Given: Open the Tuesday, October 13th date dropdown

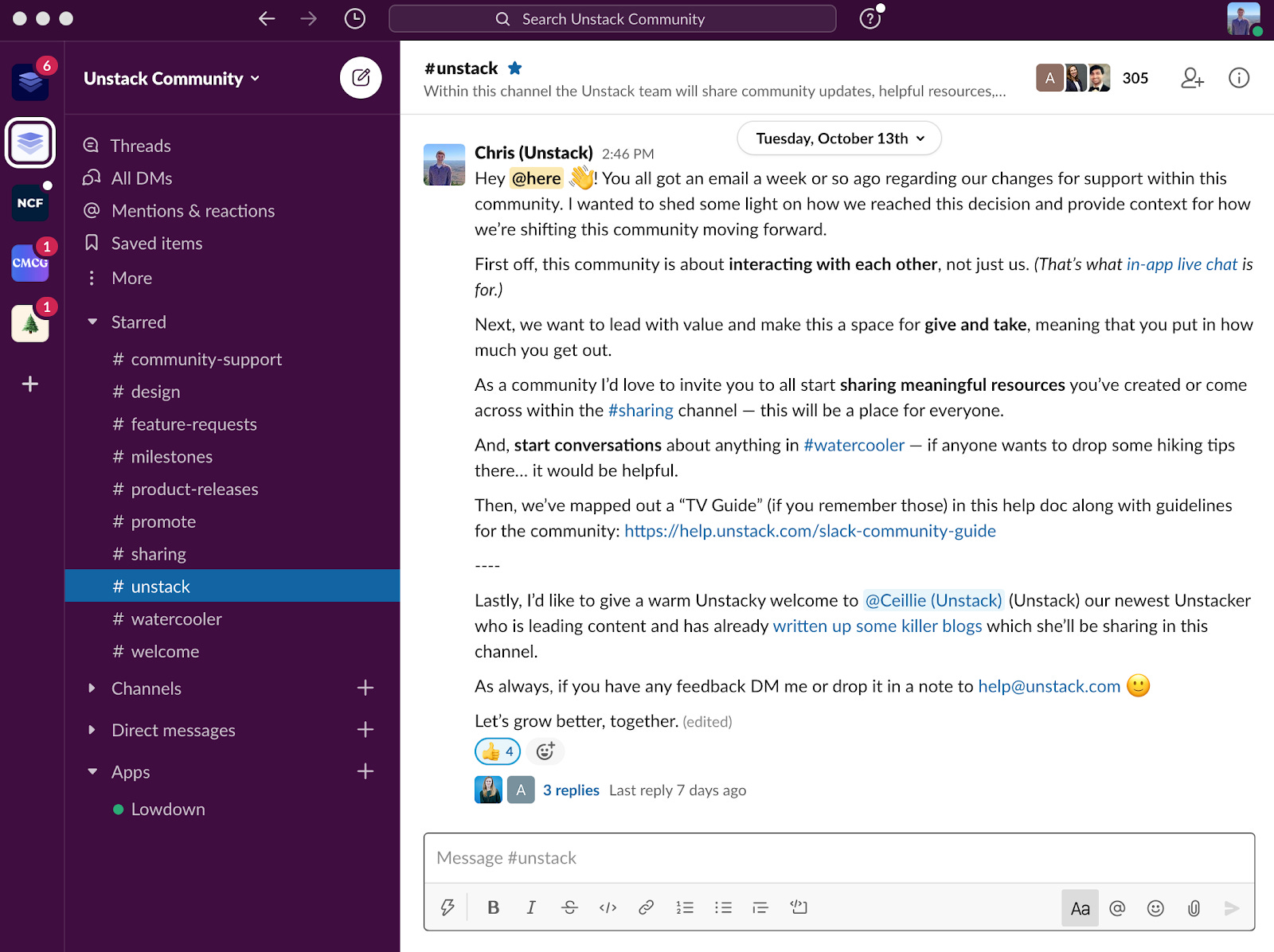Looking at the screenshot, I should tap(838, 138).
